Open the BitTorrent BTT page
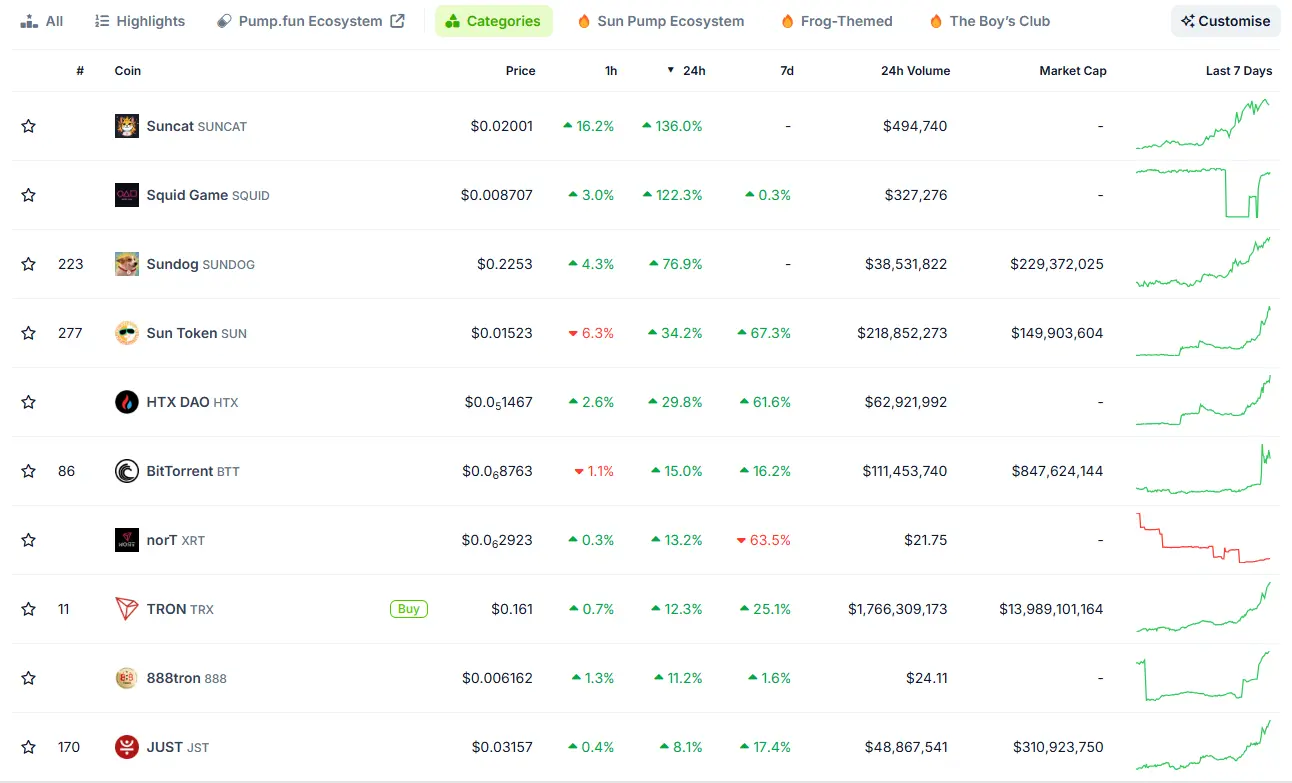The width and height of the screenshot is (1292, 783). tap(193, 471)
